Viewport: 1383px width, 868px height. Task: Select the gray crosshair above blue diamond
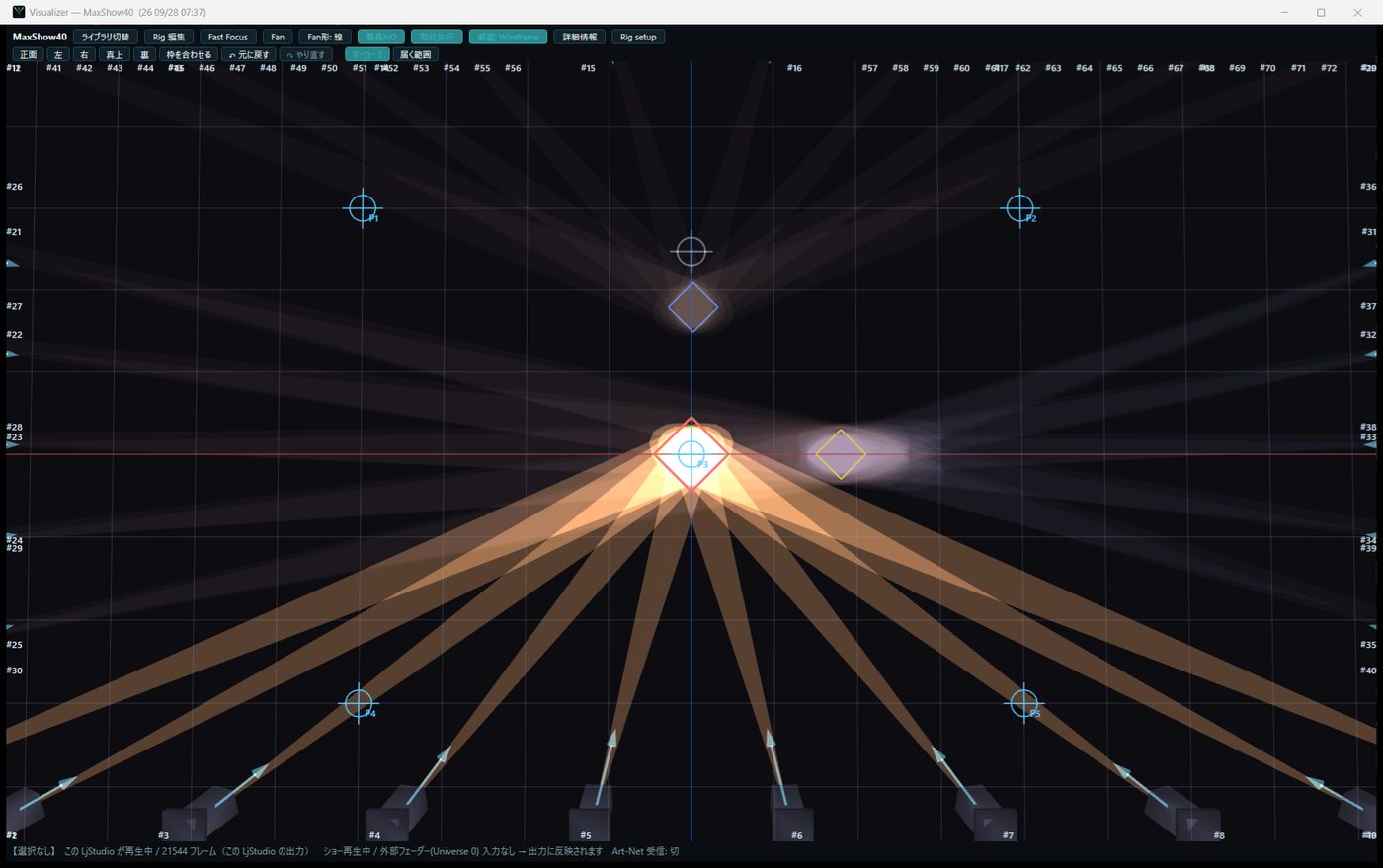[691, 252]
